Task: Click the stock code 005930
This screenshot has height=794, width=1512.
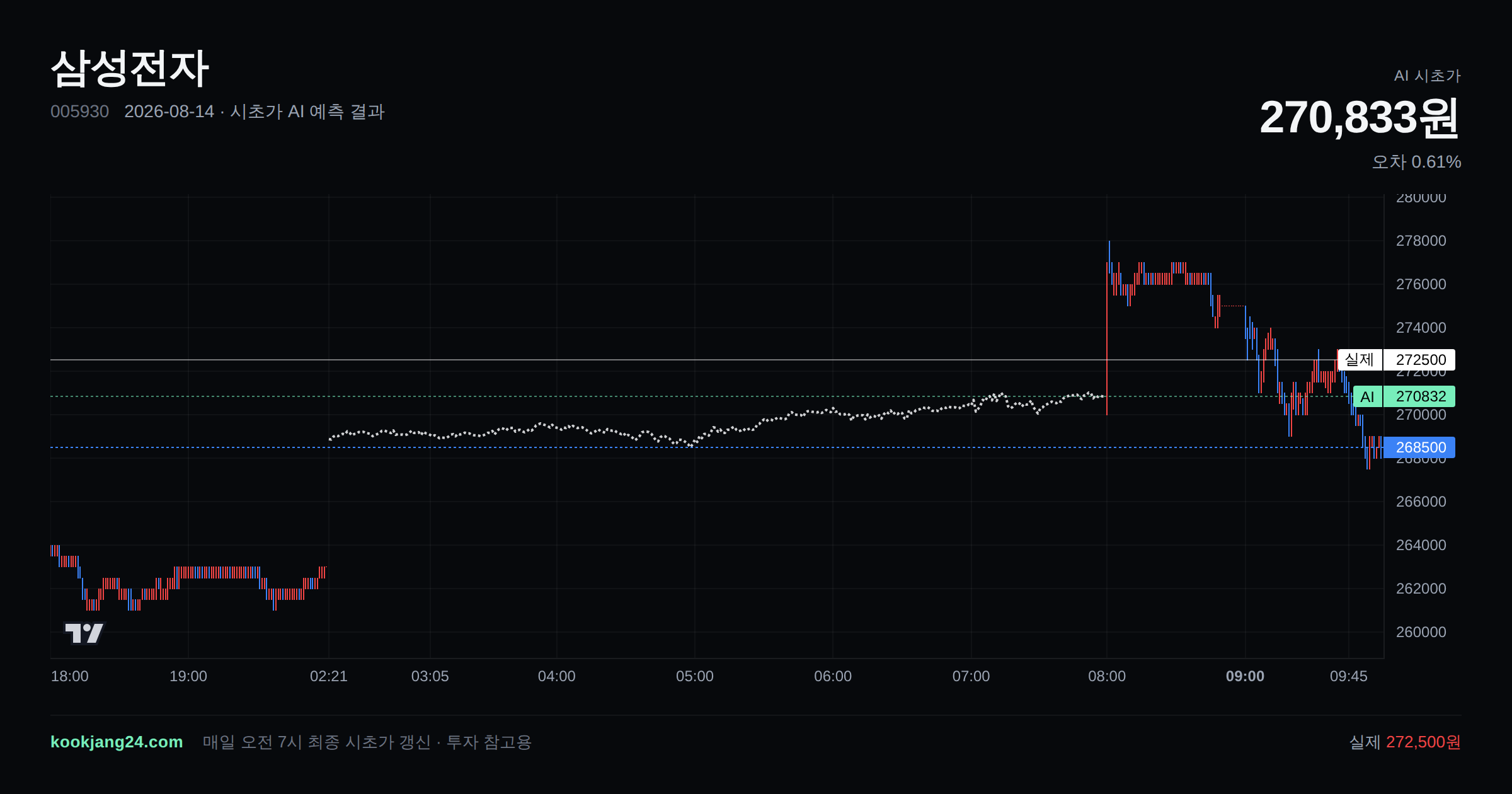Action: (79, 112)
